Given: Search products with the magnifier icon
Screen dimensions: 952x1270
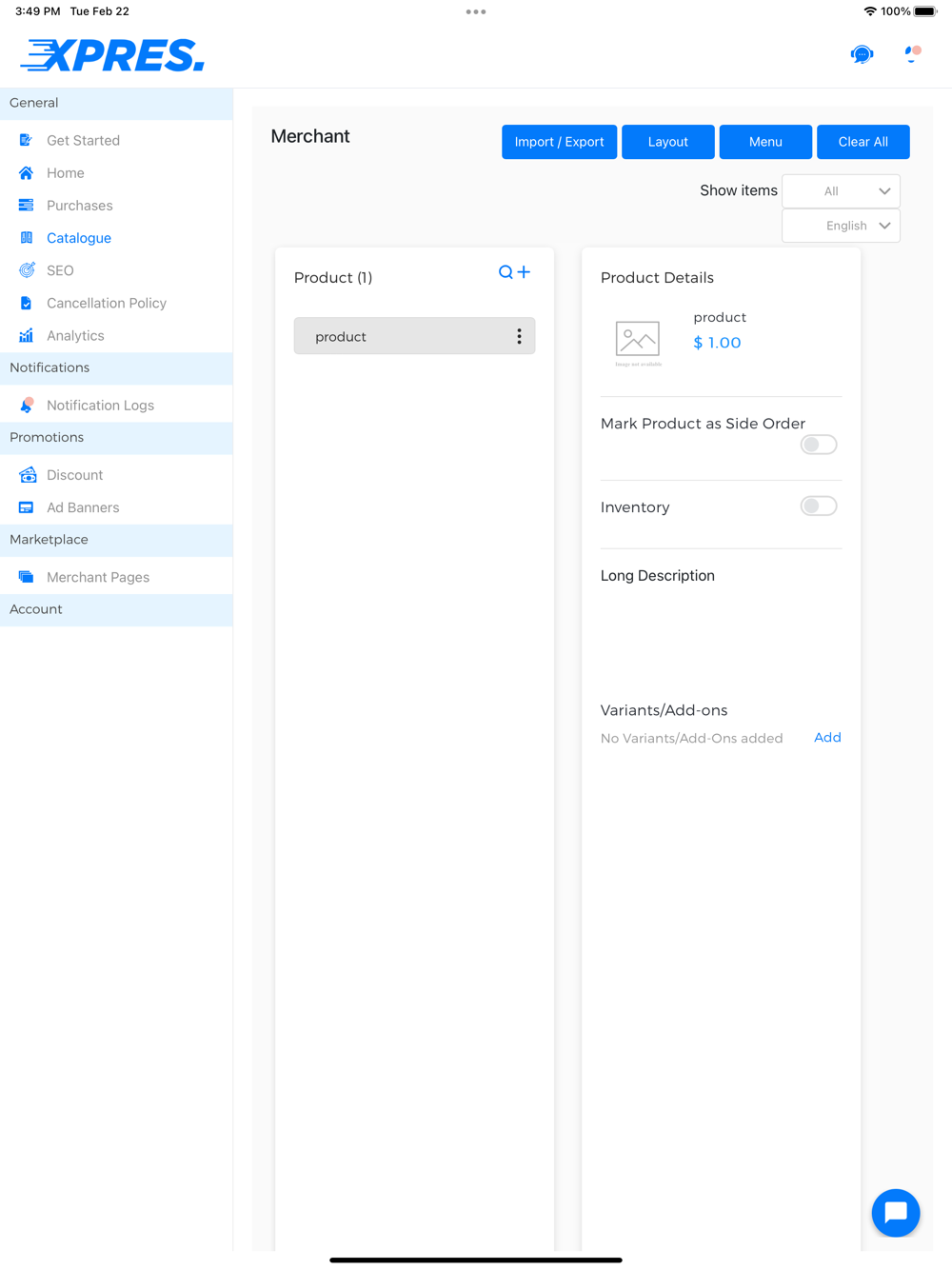Looking at the screenshot, I should [506, 272].
